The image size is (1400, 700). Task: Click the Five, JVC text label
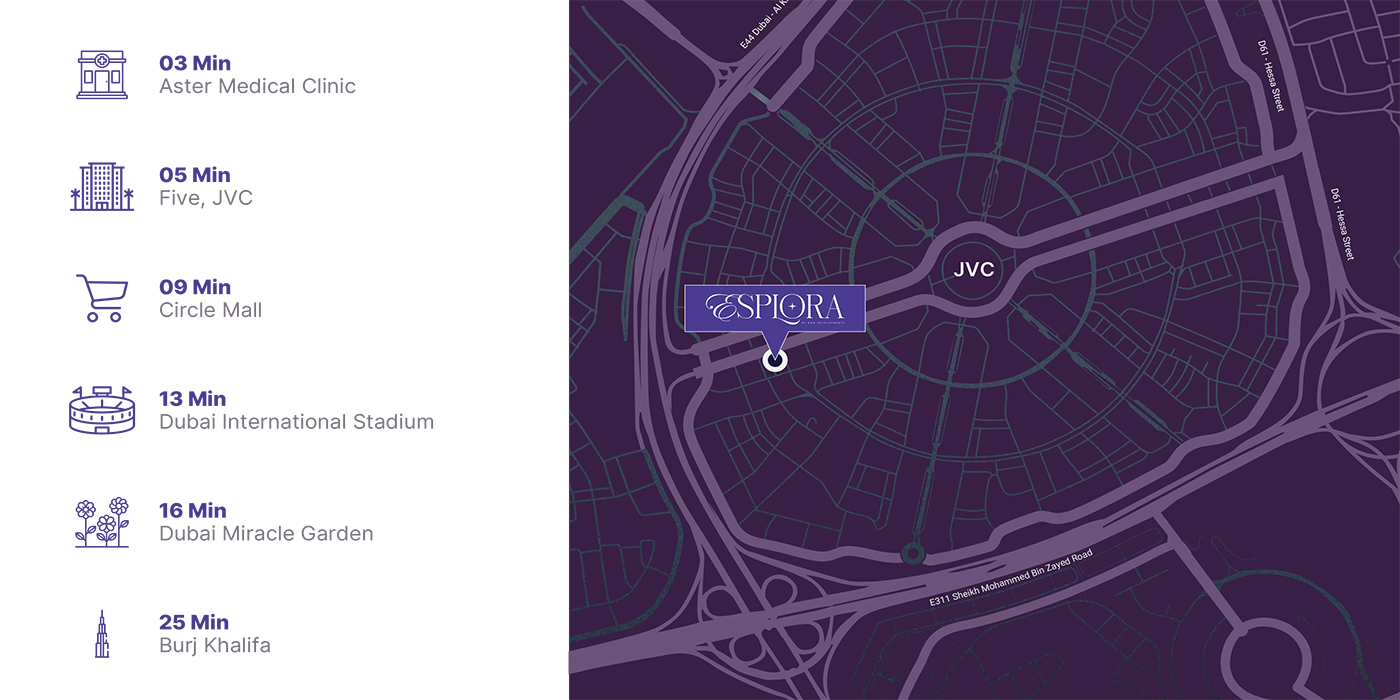click(x=206, y=198)
